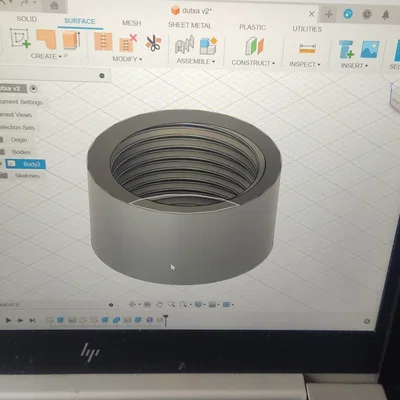Open timeline settings gear

[367, 321]
